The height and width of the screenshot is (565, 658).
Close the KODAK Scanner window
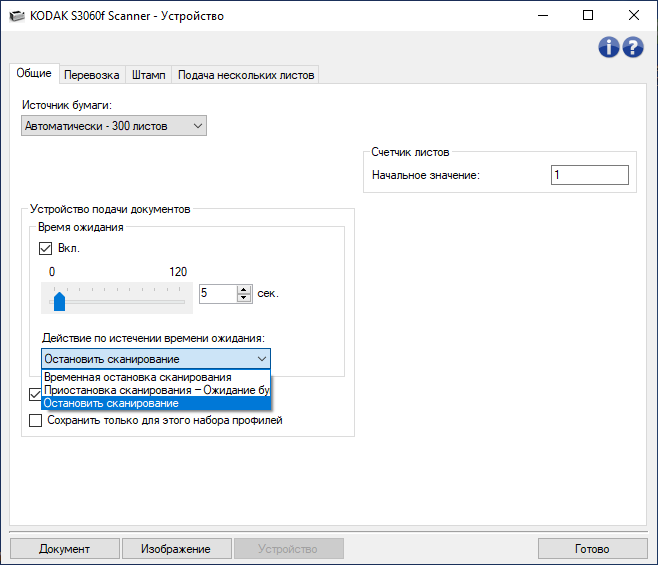634,16
